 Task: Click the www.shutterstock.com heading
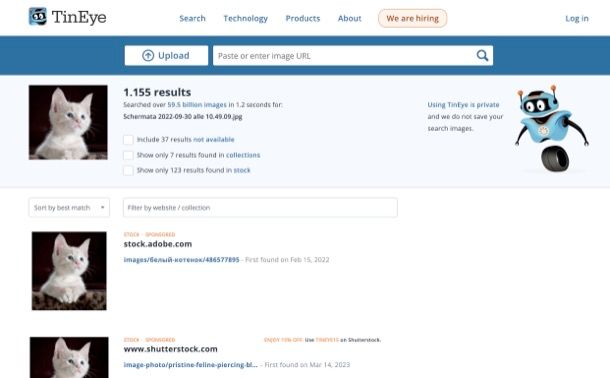pyautogui.click(x=170, y=349)
